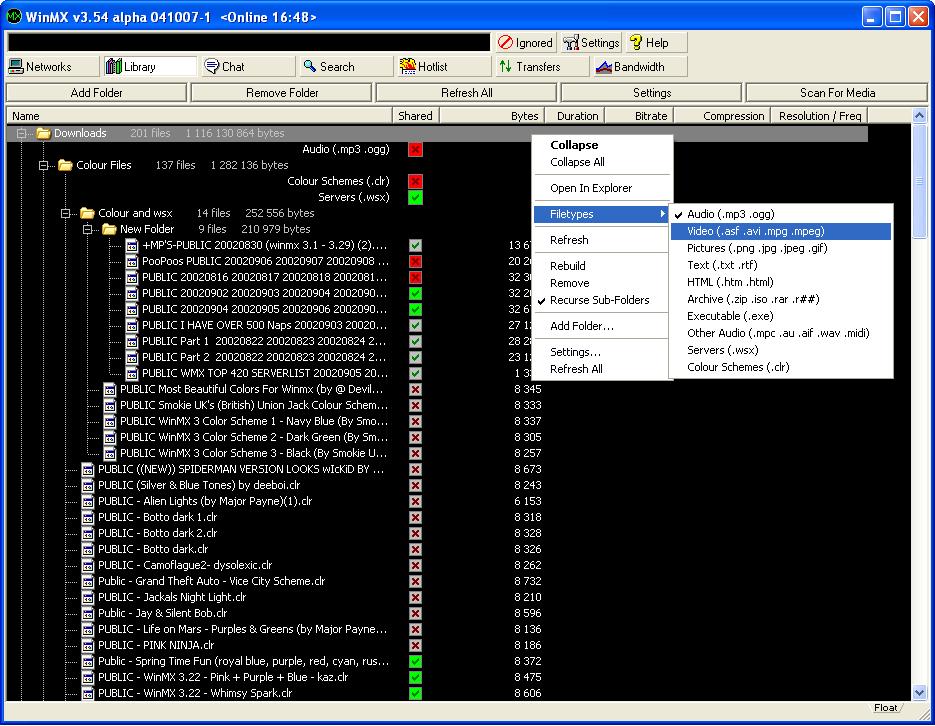Select Pictures (.png .jpg .jpeg .gif) filetype
Viewport: 935px width, 726px height.
(781, 248)
